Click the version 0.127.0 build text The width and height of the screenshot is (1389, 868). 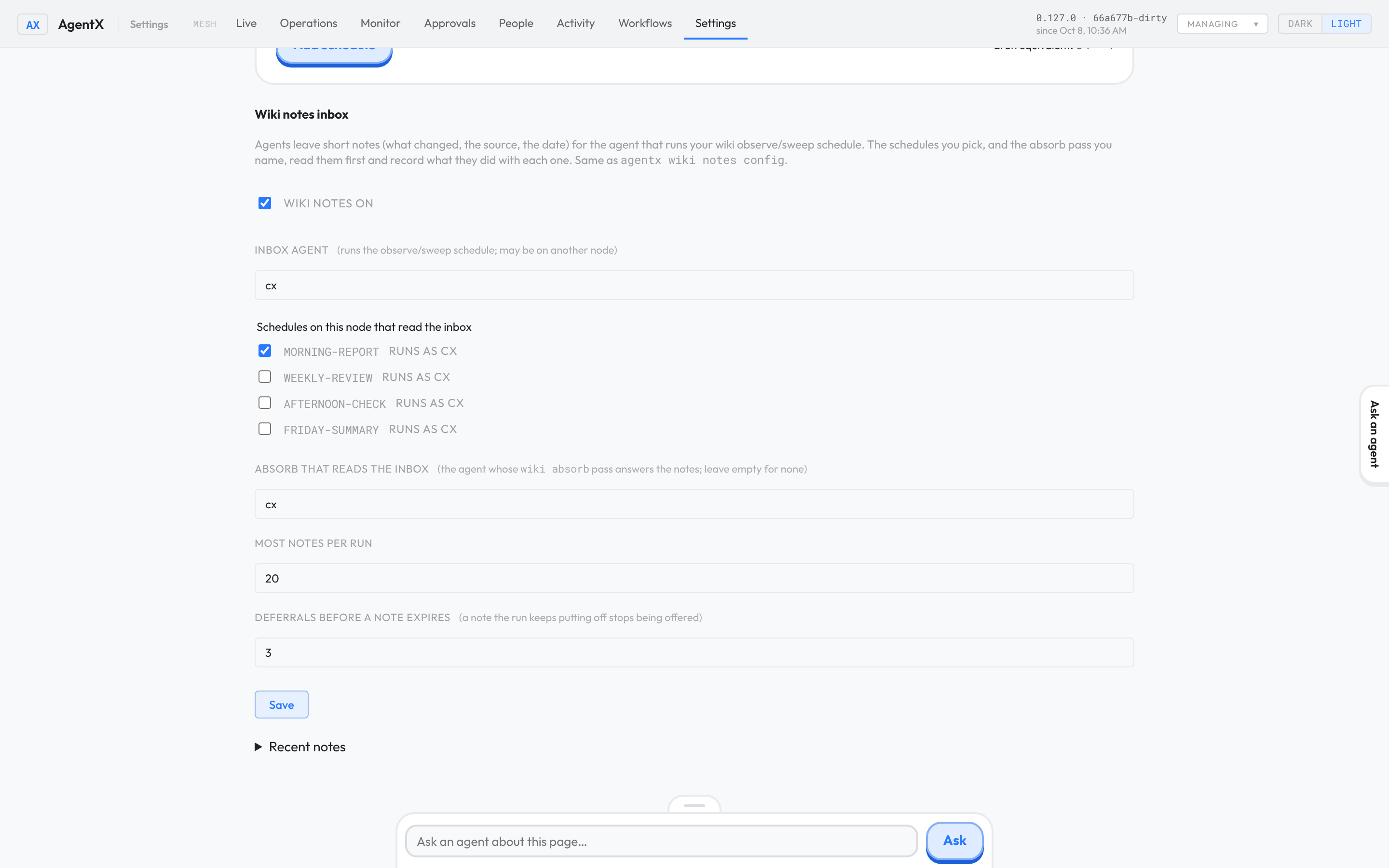coord(1101,18)
